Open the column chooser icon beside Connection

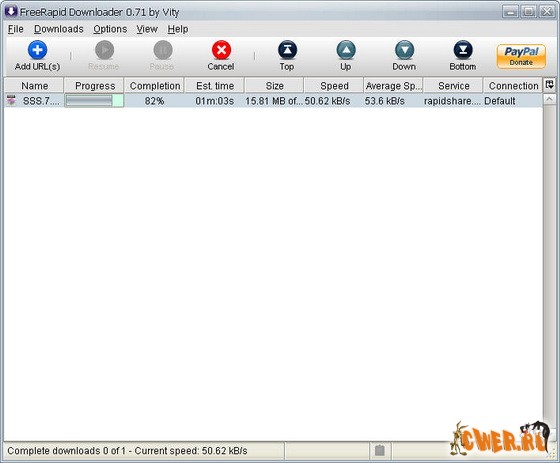click(550, 85)
